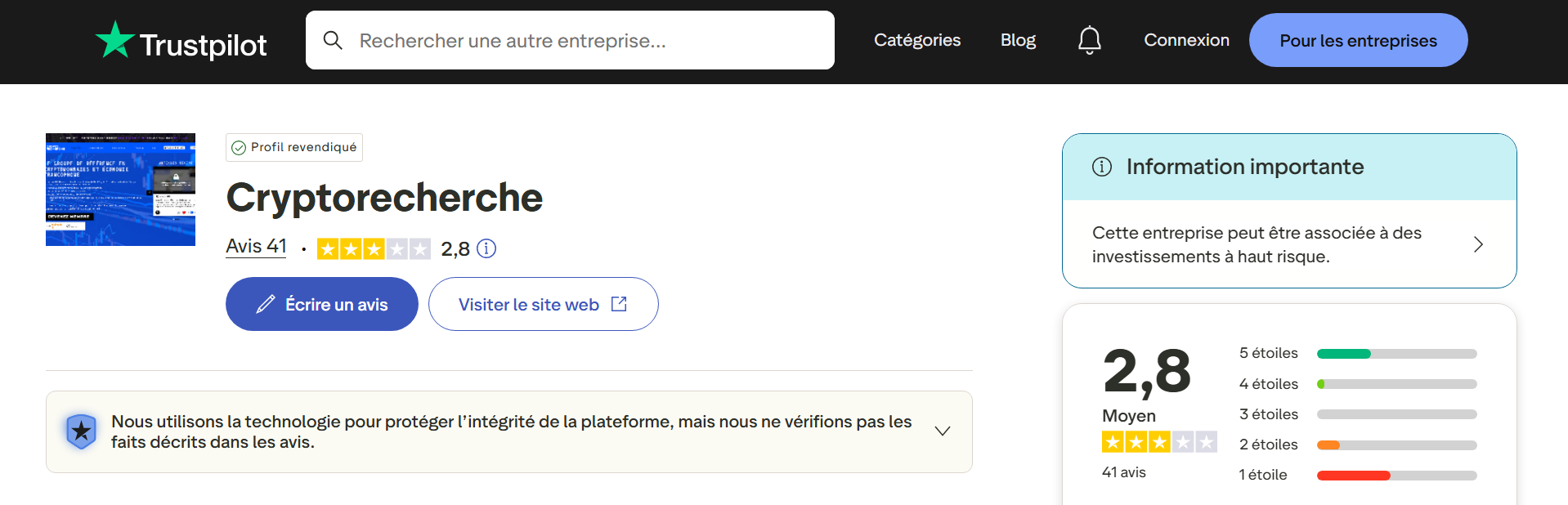Open the high-risk investment warning chevron

click(x=1478, y=244)
